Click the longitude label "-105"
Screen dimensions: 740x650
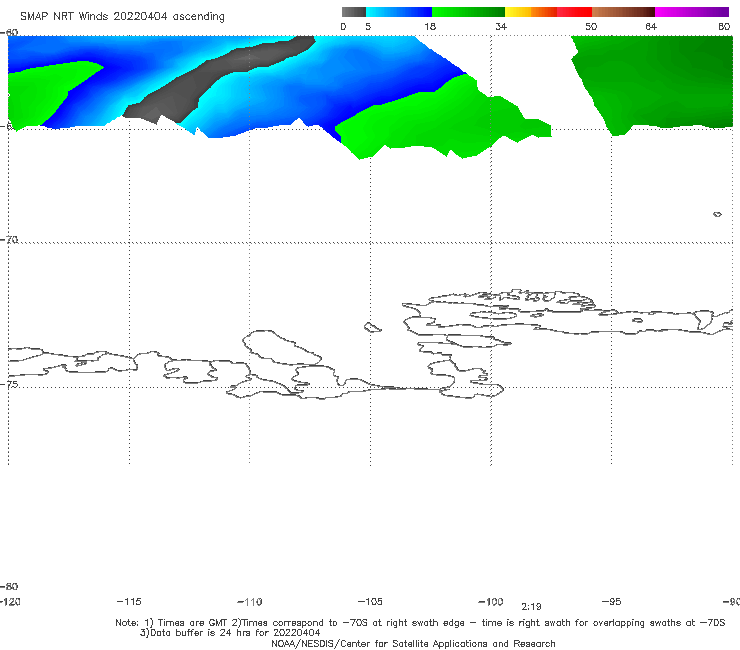tap(370, 601)
